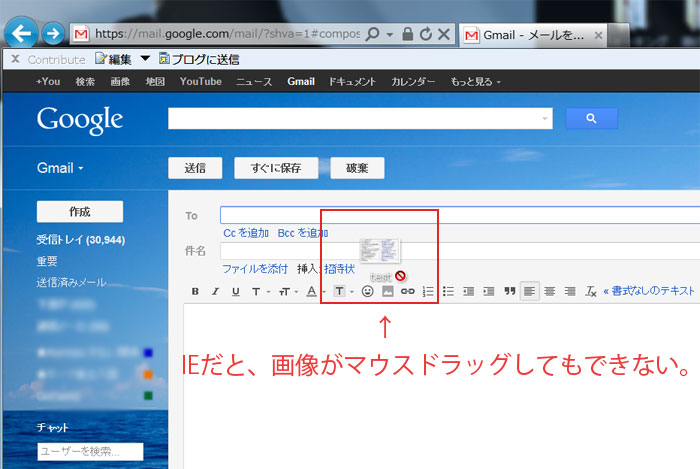The width and height of the screenshot is (700, 469).
Task: Apply underline formatting in compose toolbar
Action: 236,291
